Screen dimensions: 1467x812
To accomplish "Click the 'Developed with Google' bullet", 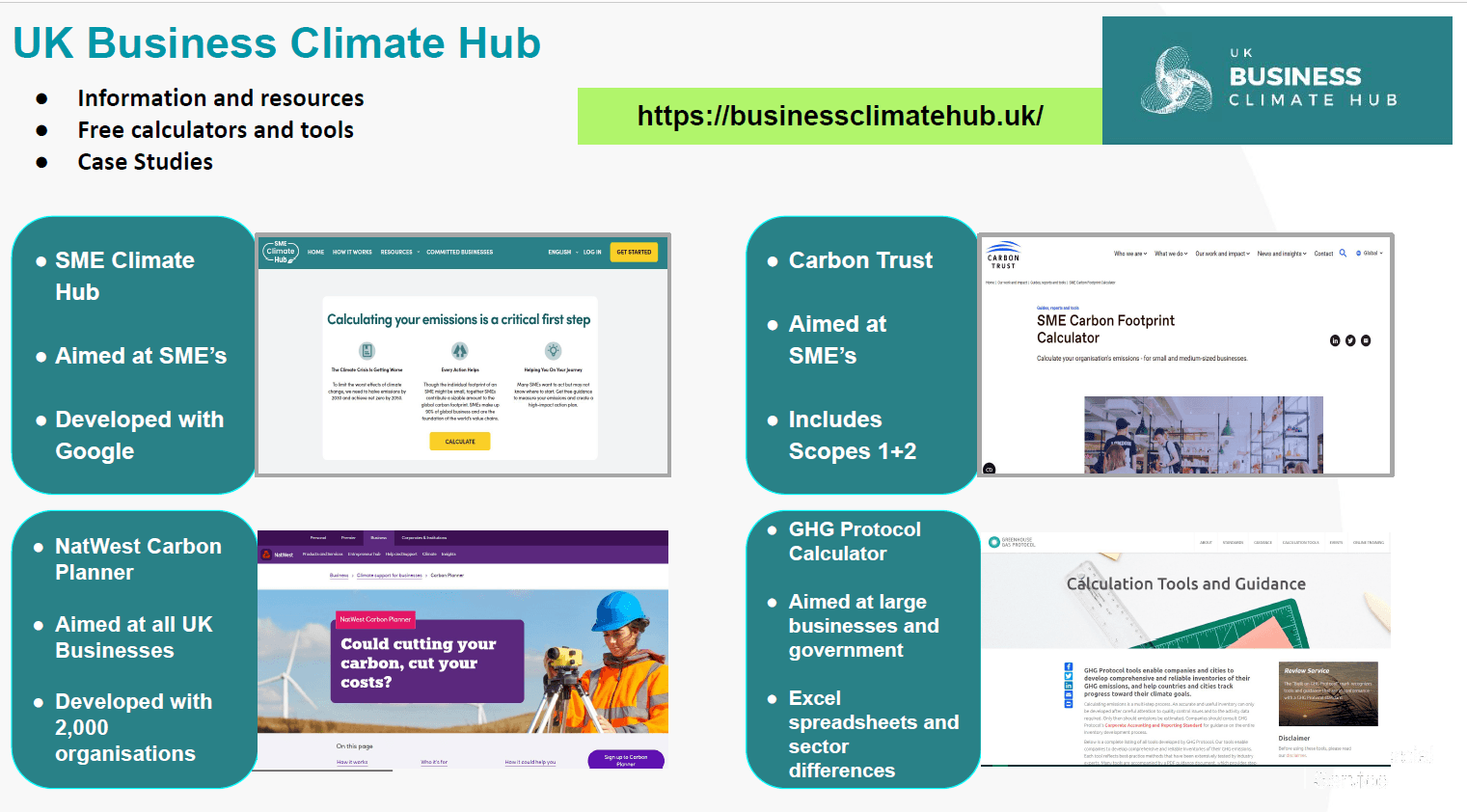I will [x=139, y=435].
